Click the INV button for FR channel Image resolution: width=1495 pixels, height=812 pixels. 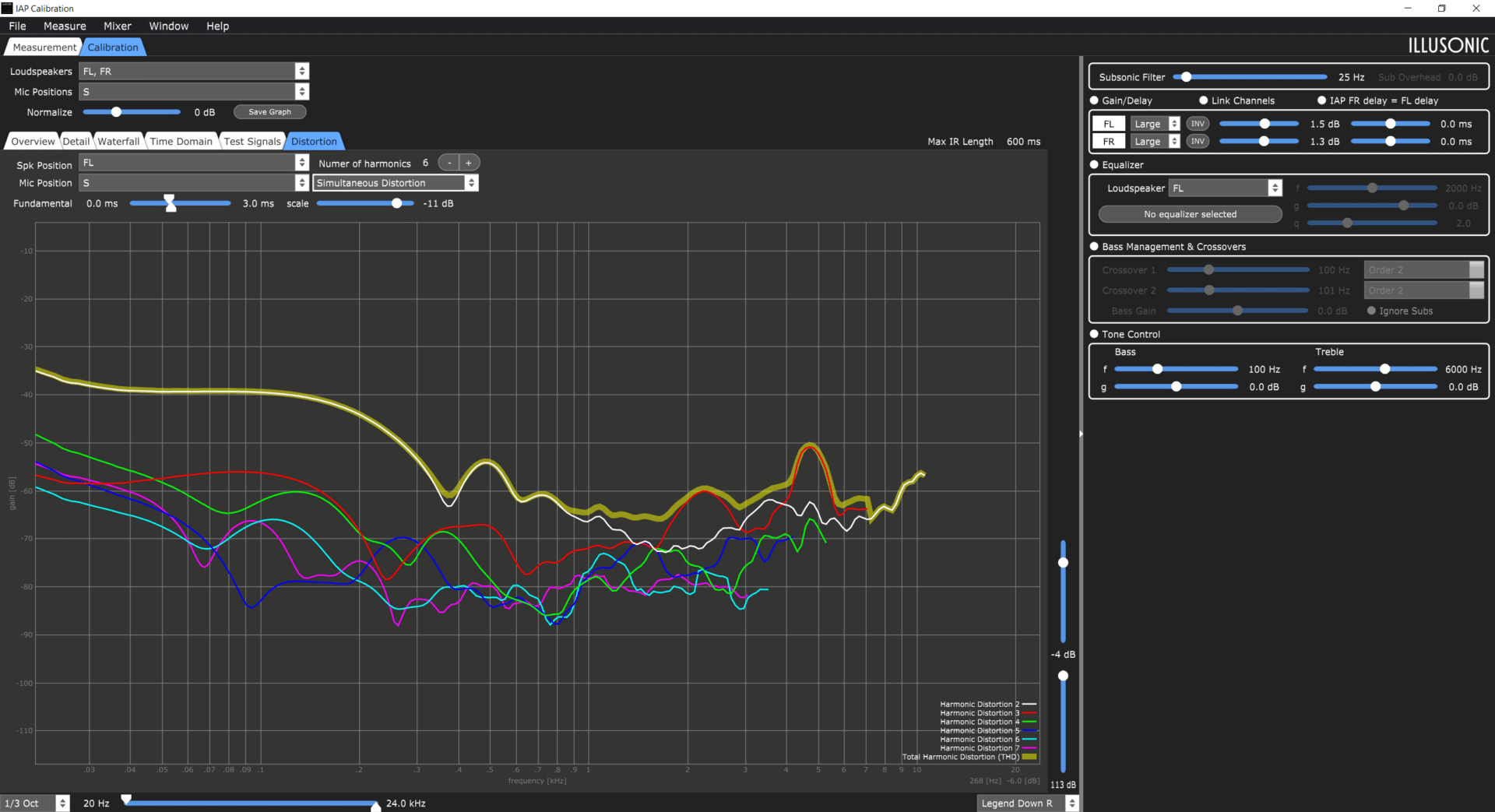coord(1198,141)
